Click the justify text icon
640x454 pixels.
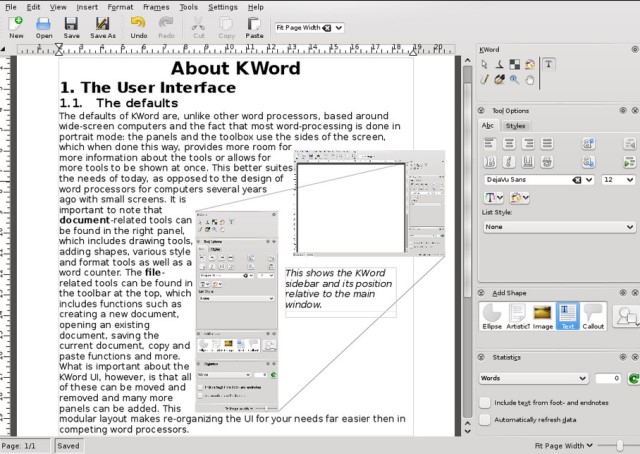click(x=547, y=143)
